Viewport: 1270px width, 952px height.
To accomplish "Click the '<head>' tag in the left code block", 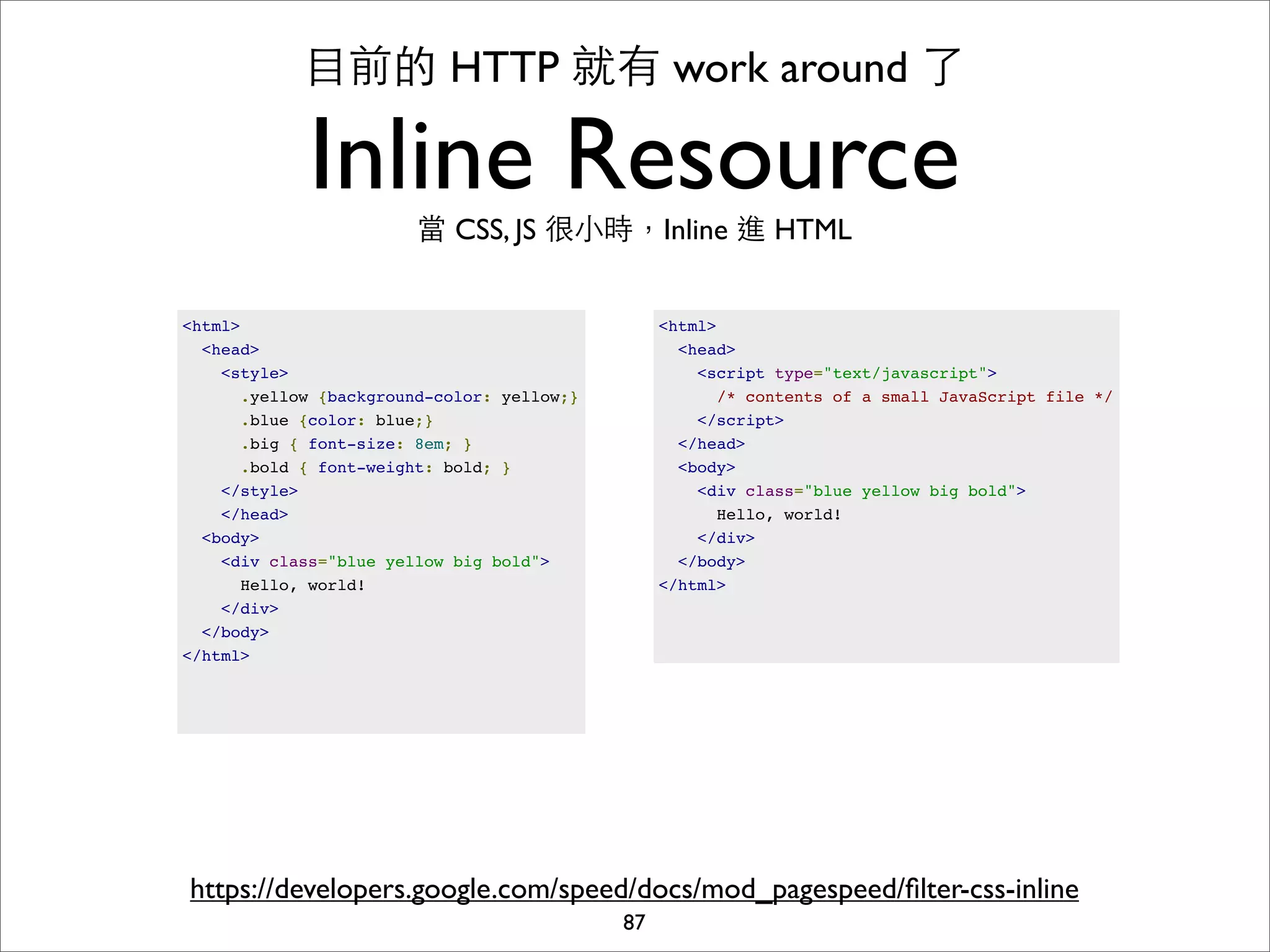I will pos(230,350).
